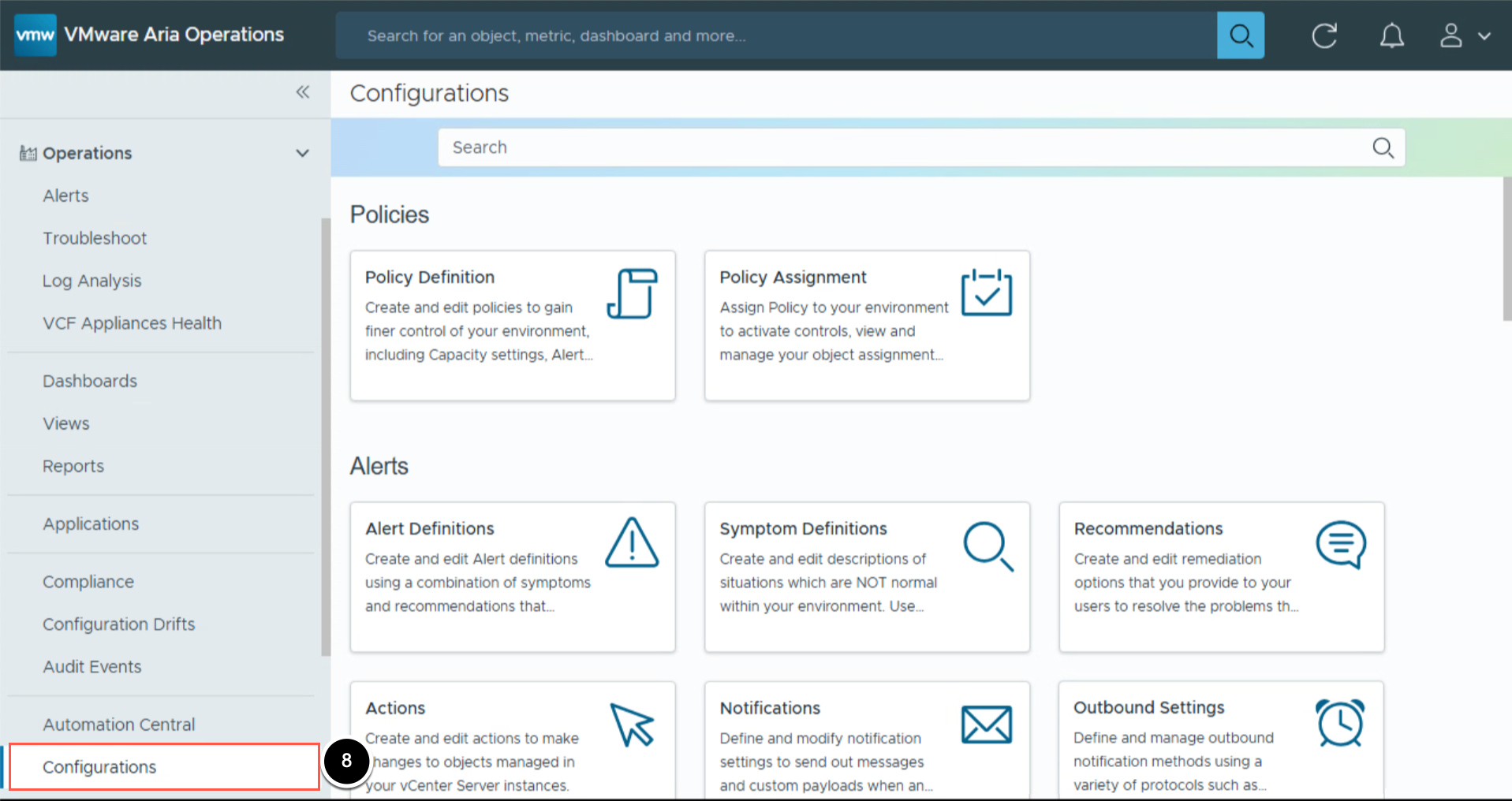Click the Policy Assignment calendar icon

[986, 292]
